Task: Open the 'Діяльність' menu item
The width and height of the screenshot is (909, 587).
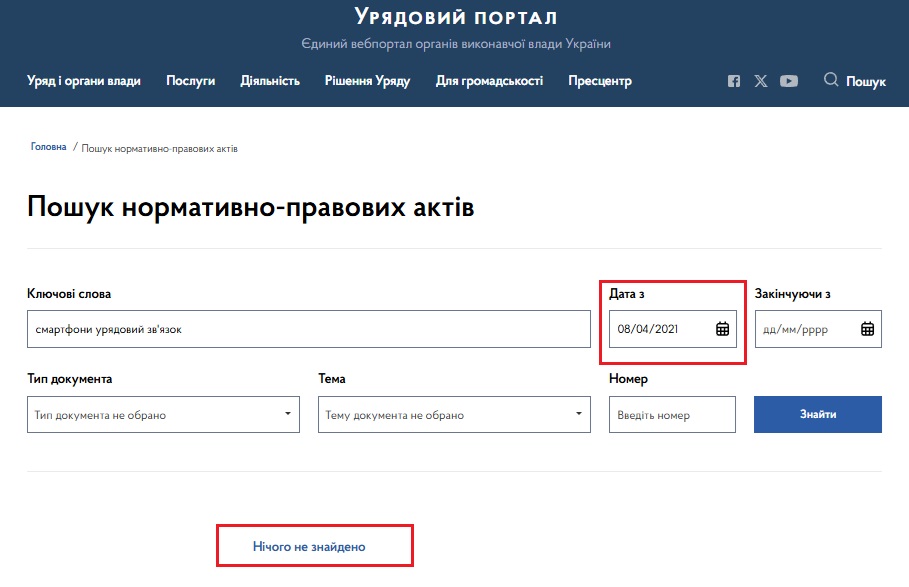Action: [x=270, y=81]
